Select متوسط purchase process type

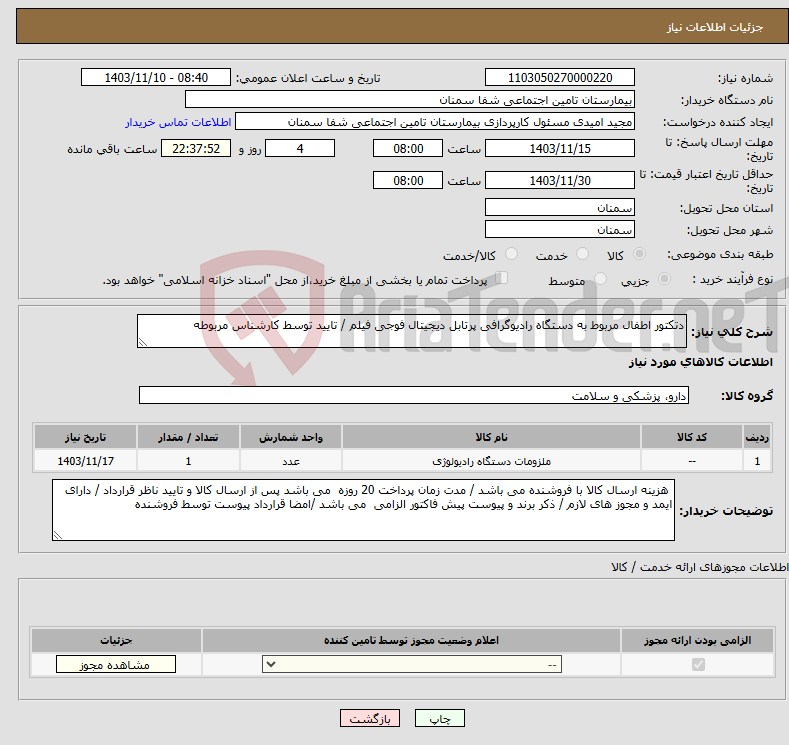click(x=601, y=280)
